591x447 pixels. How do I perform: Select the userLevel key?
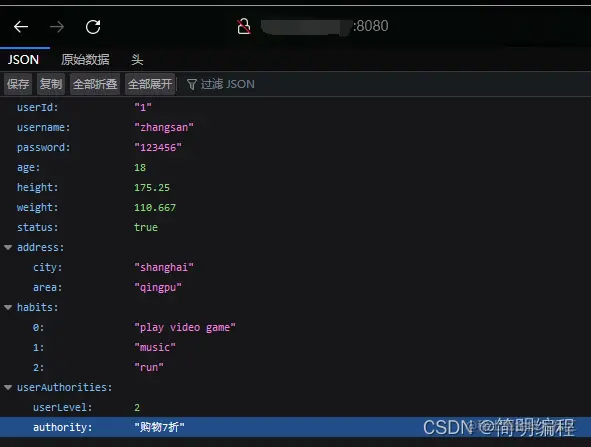pyautogui.click(x=63, y=407)
